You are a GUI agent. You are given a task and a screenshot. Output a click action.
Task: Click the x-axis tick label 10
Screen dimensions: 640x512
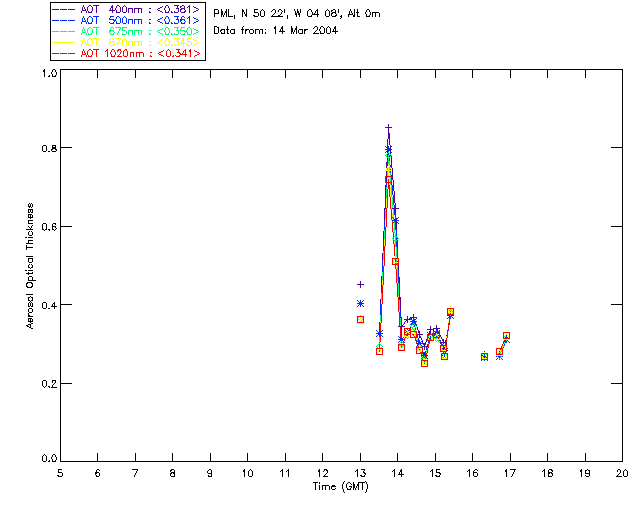pos(247,473)
